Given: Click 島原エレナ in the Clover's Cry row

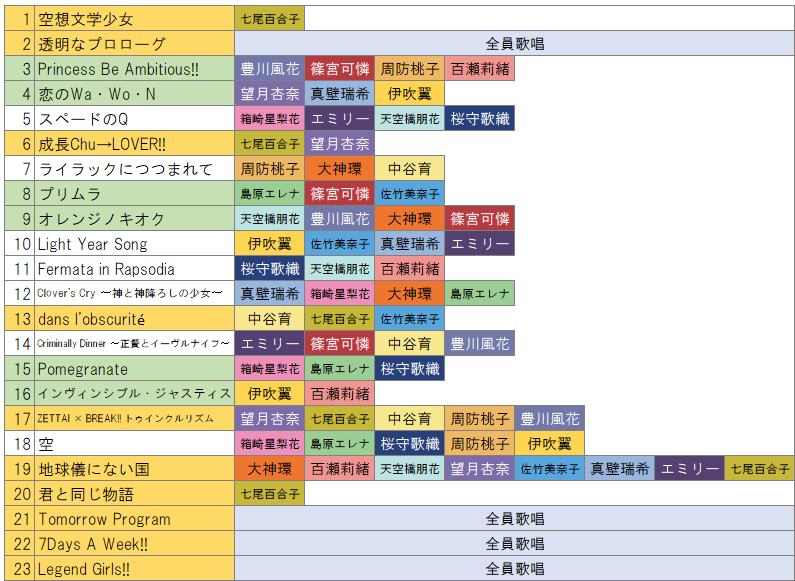Looking at the screenshot, I should pyautogui.click(x=479, y=294).
